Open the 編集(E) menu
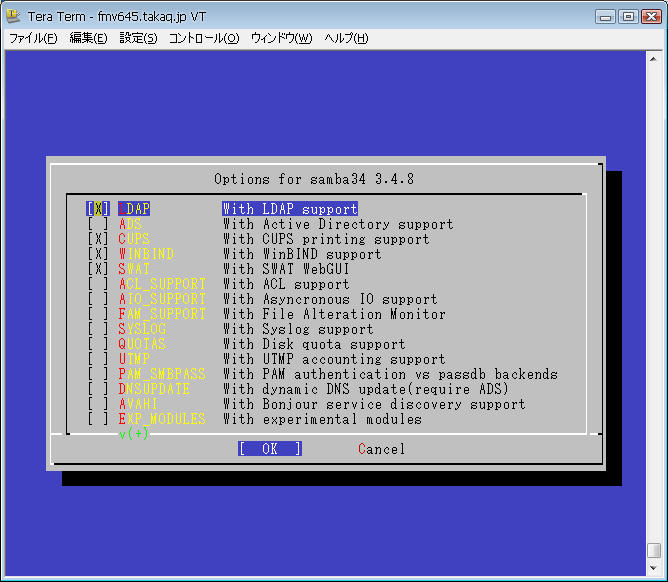Image resolution: width=668 pixels, height=582 pixels. tap(88, 38)
